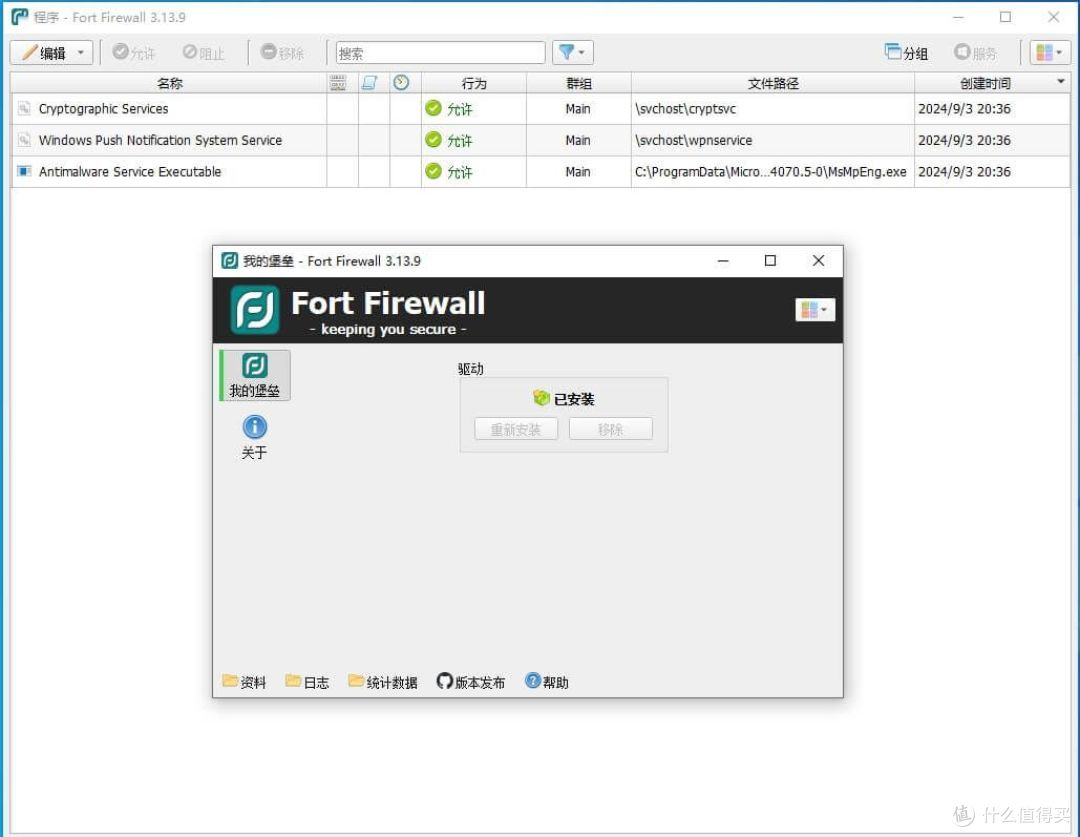Select the 我的堡垒 sidebar icon
This screenshot has height=837, width=1080.
[x=254, y=375]
